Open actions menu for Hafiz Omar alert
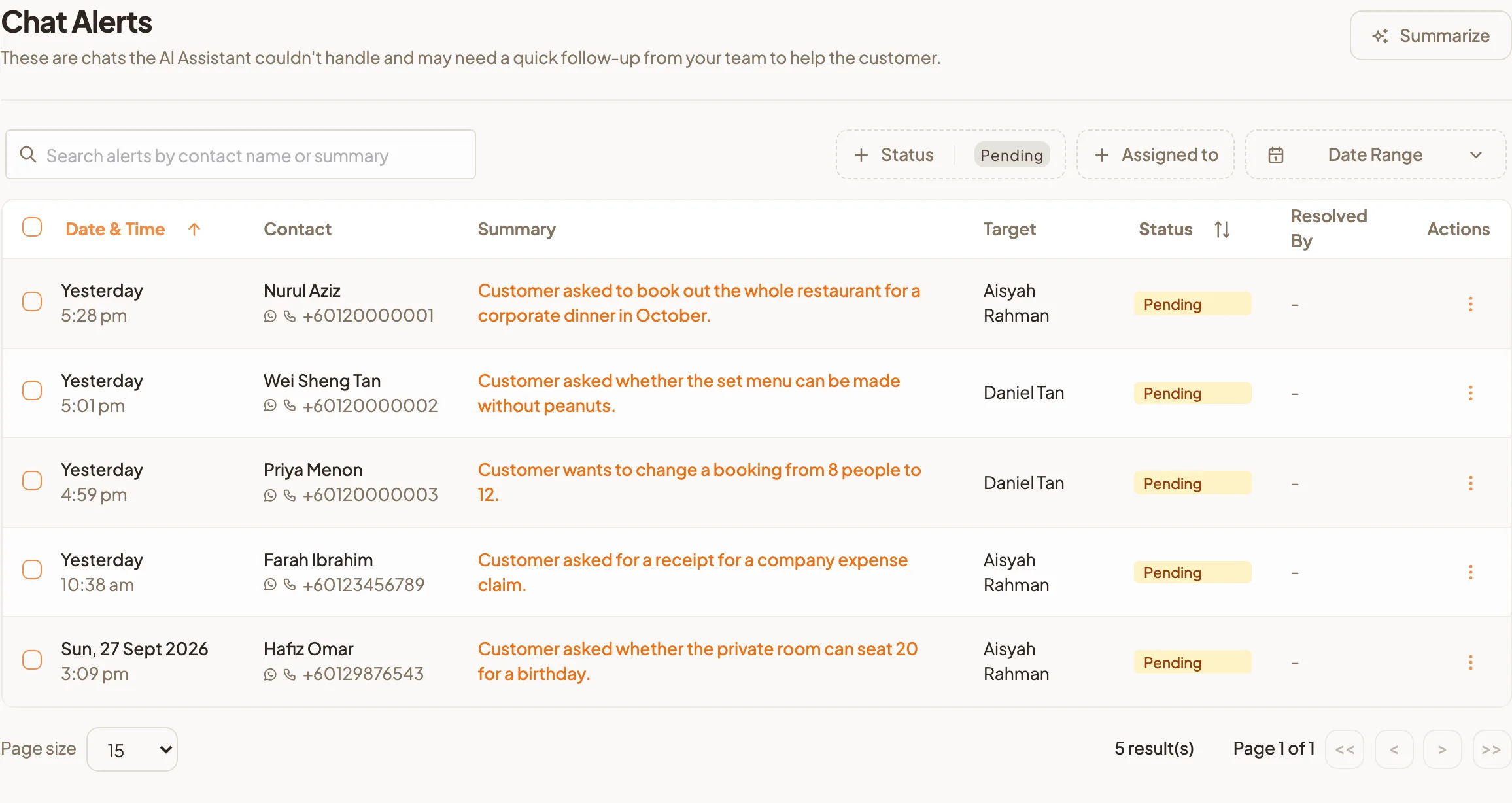Screen dimensions: 1512x803 tap(1470, 662)
